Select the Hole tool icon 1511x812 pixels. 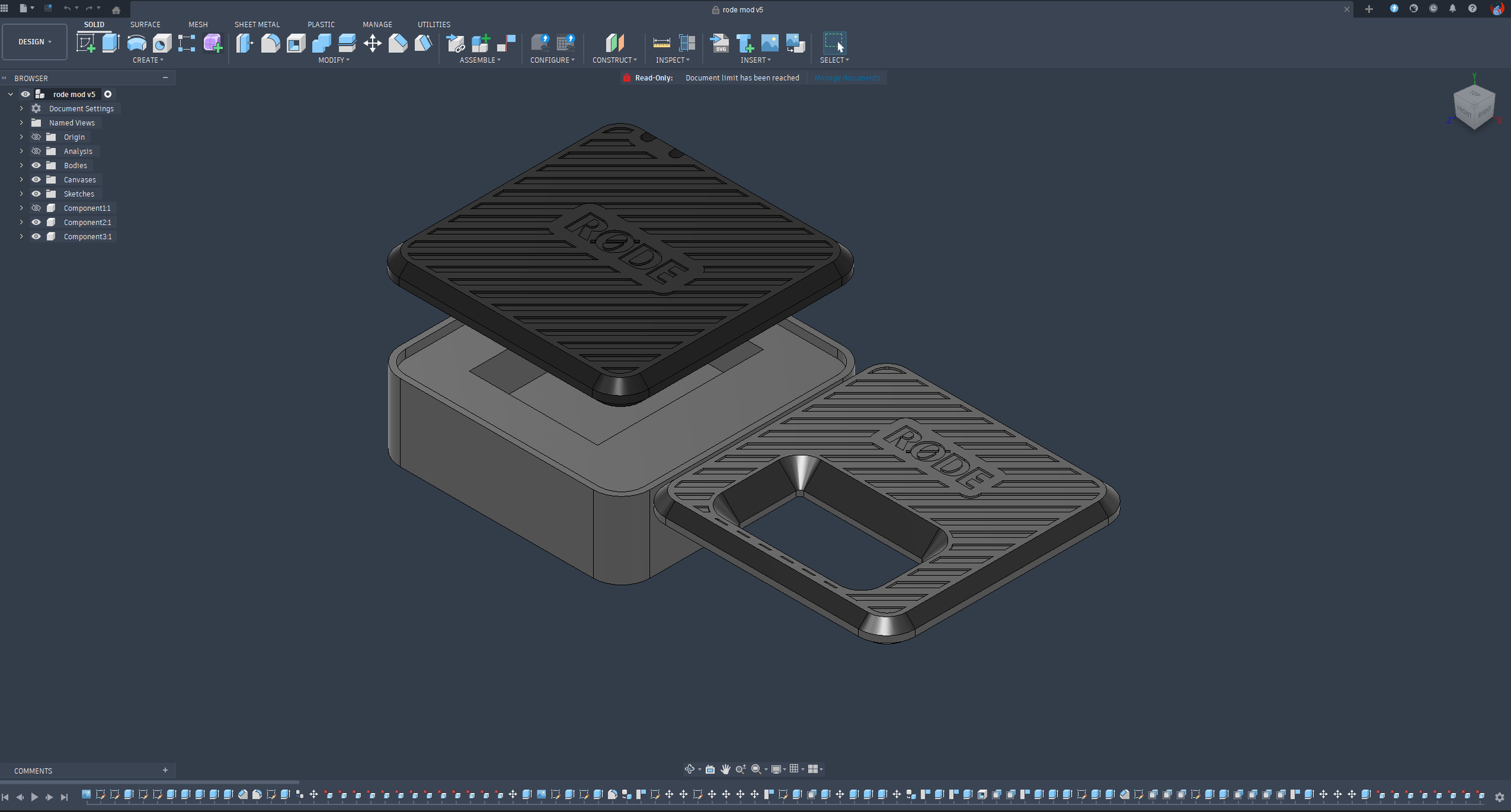pyautogui.click(x=162, y=43)
